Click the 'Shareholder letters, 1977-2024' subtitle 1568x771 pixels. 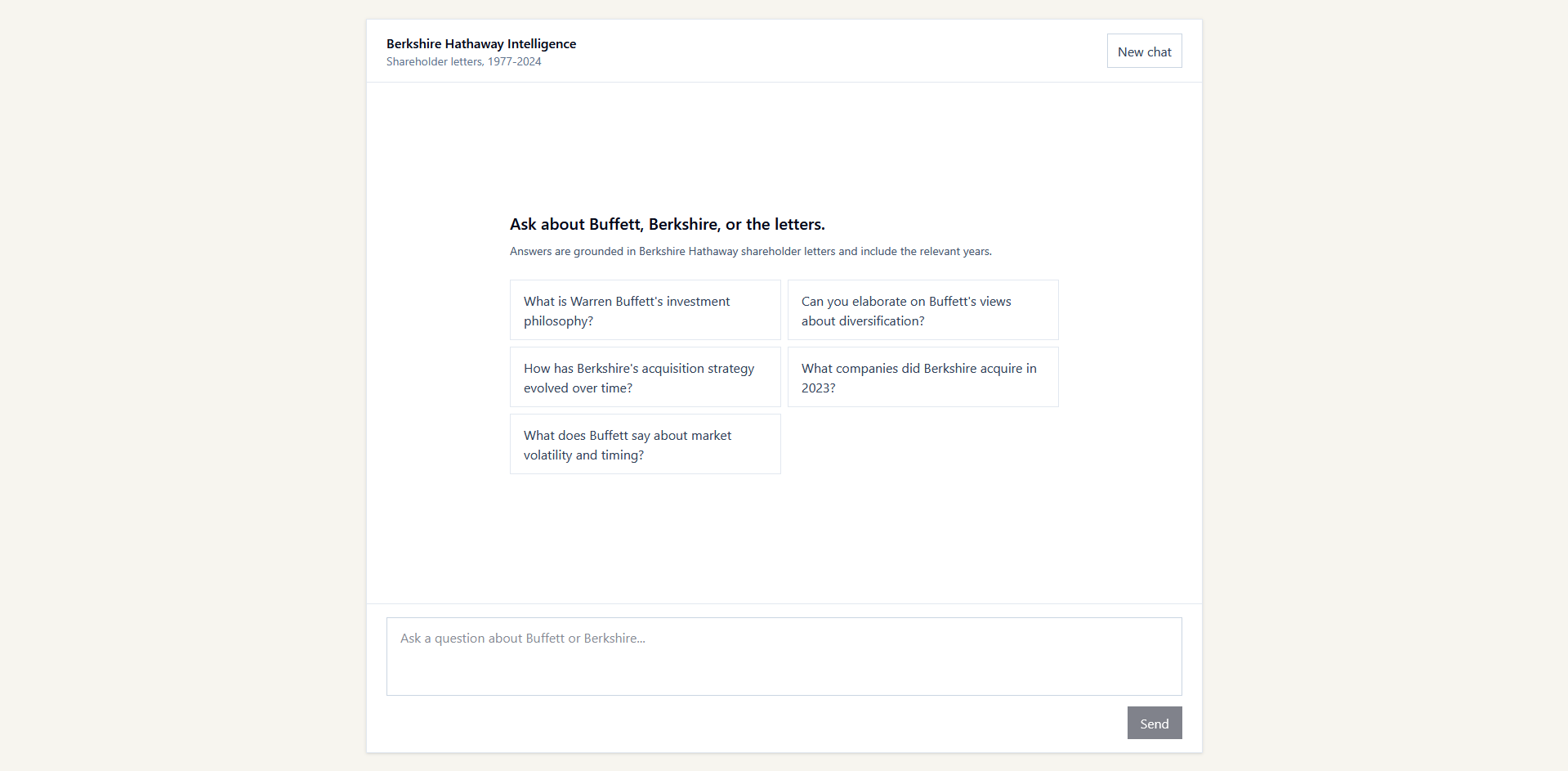pyautogui.click(x=463, y=61)
